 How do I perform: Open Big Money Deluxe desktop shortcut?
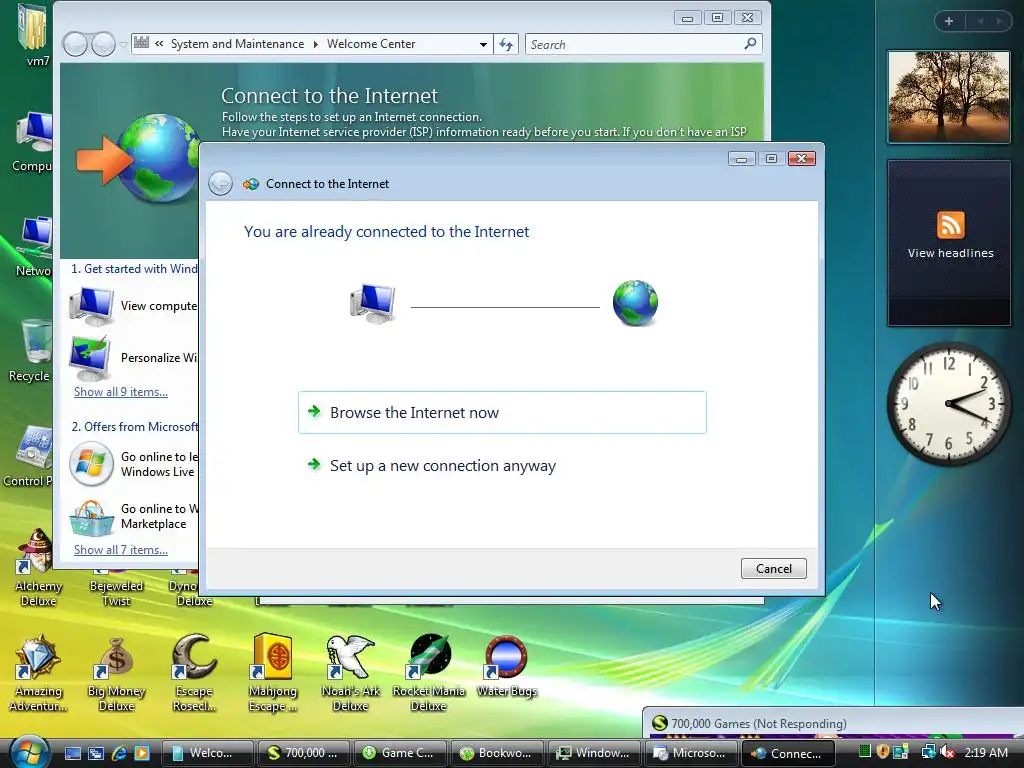click(116, 673)
